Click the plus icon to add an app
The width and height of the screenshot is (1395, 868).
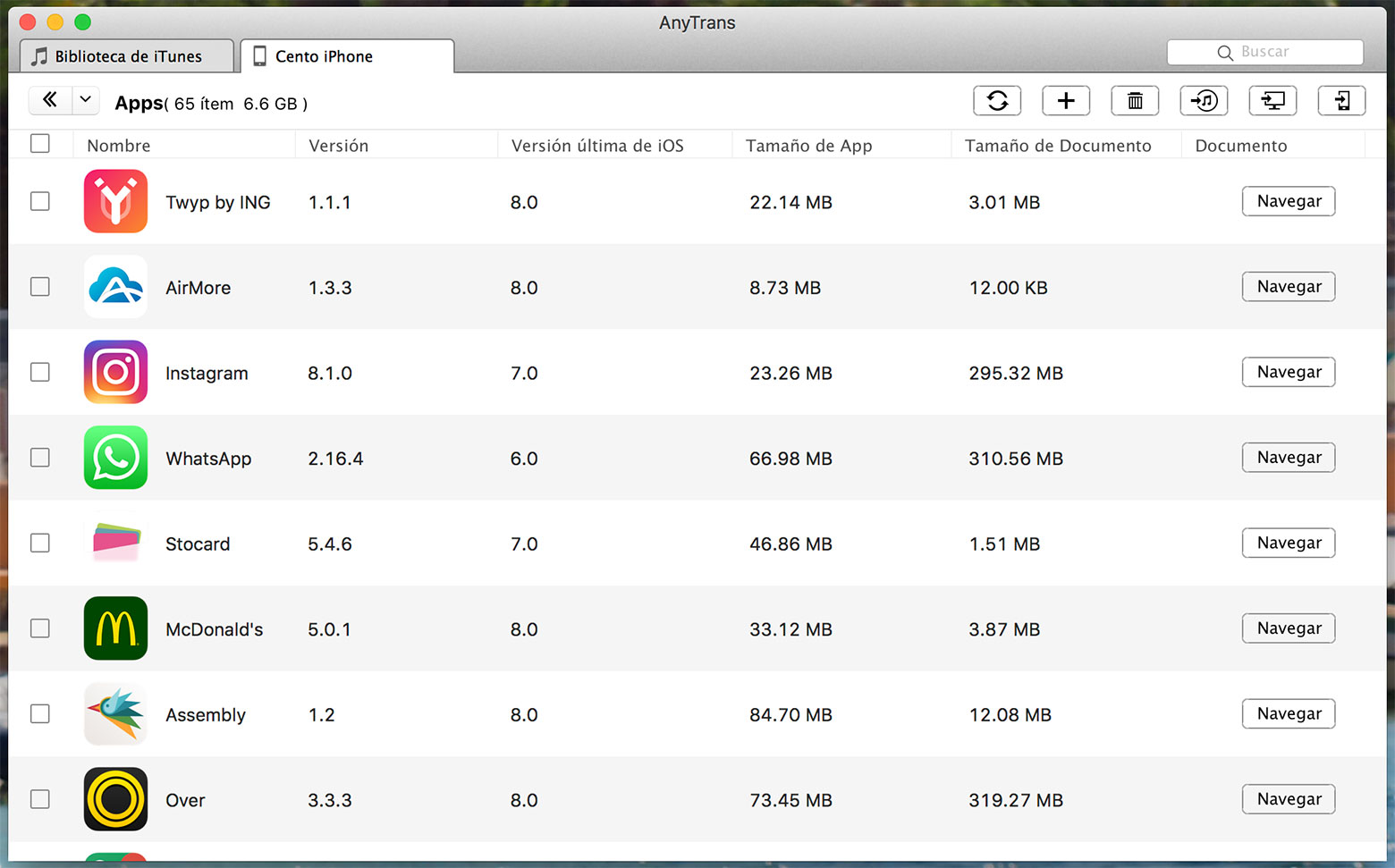(x=1066, y=101)
